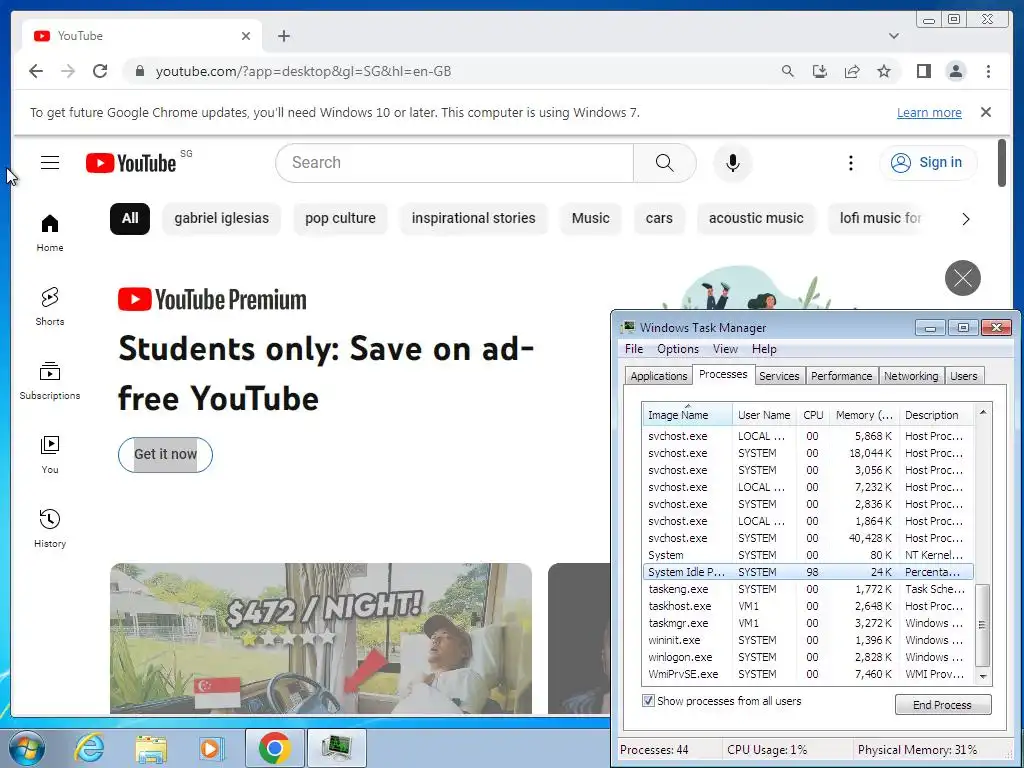Go to Home in sidebar

(x=50, y=233)
